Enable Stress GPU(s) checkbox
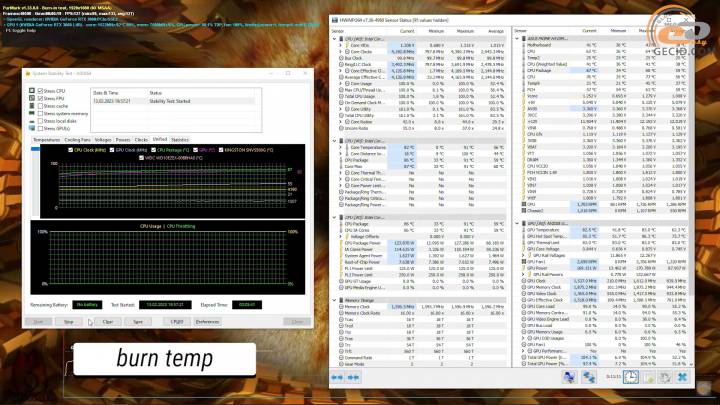720x405 pixels. 40,128
